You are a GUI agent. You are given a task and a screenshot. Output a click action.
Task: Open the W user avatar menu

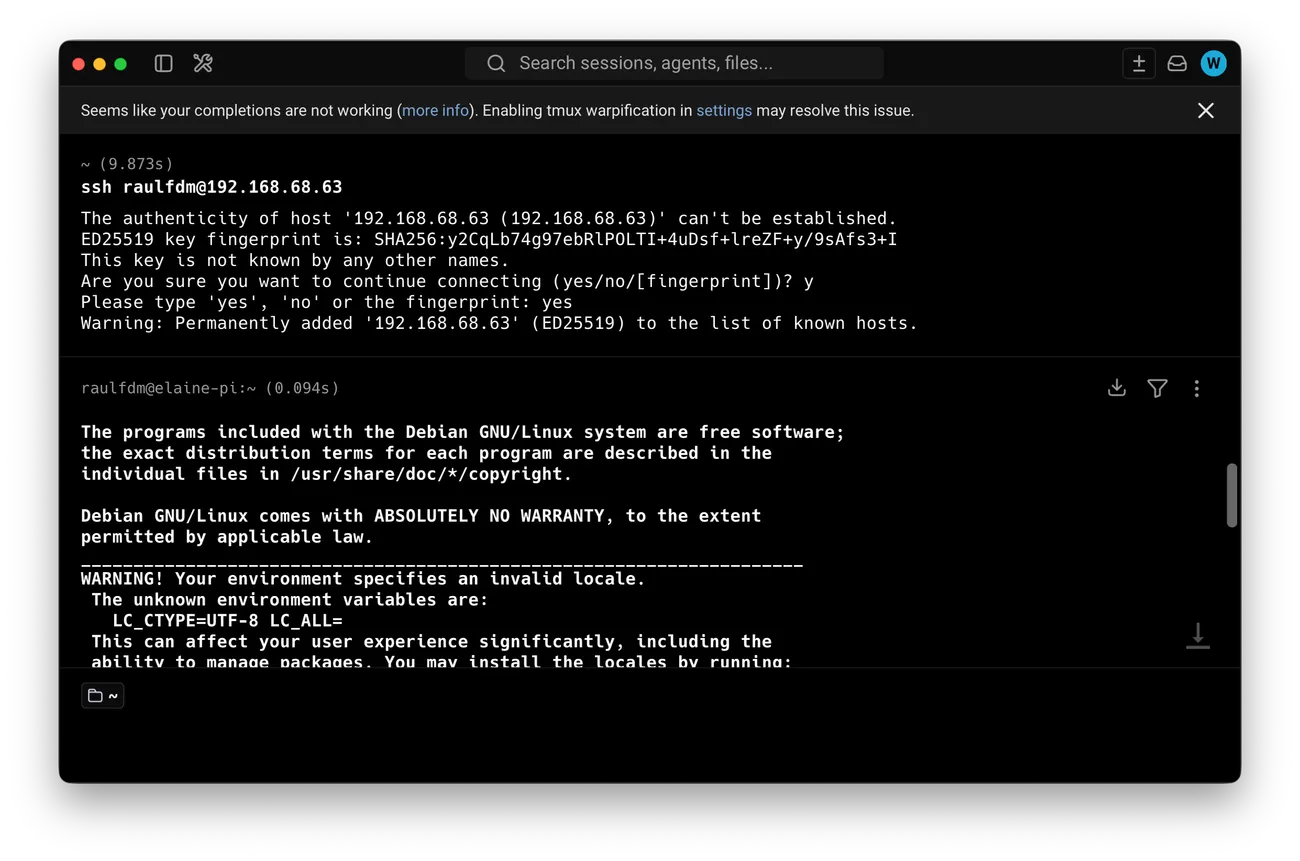click(x=1213, y=64)
